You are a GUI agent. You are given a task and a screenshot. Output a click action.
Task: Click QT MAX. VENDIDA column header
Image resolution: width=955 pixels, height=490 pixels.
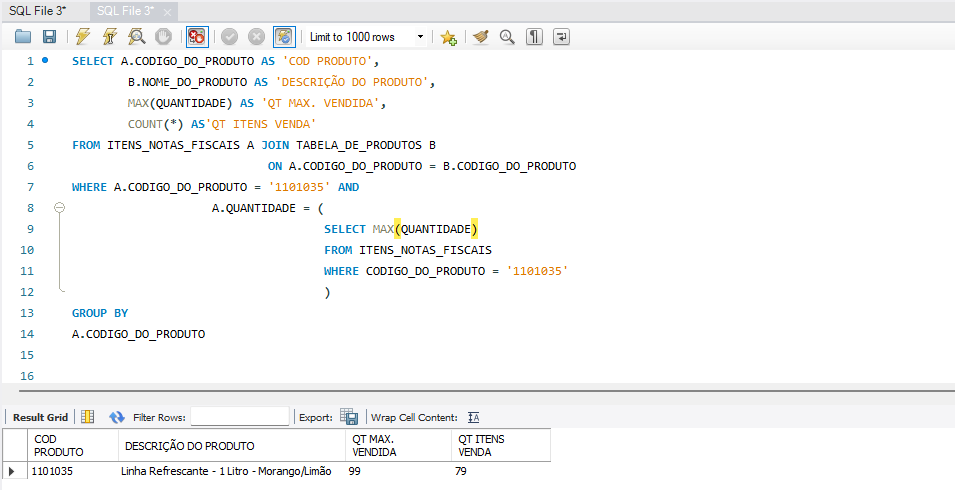coord(398,446)
